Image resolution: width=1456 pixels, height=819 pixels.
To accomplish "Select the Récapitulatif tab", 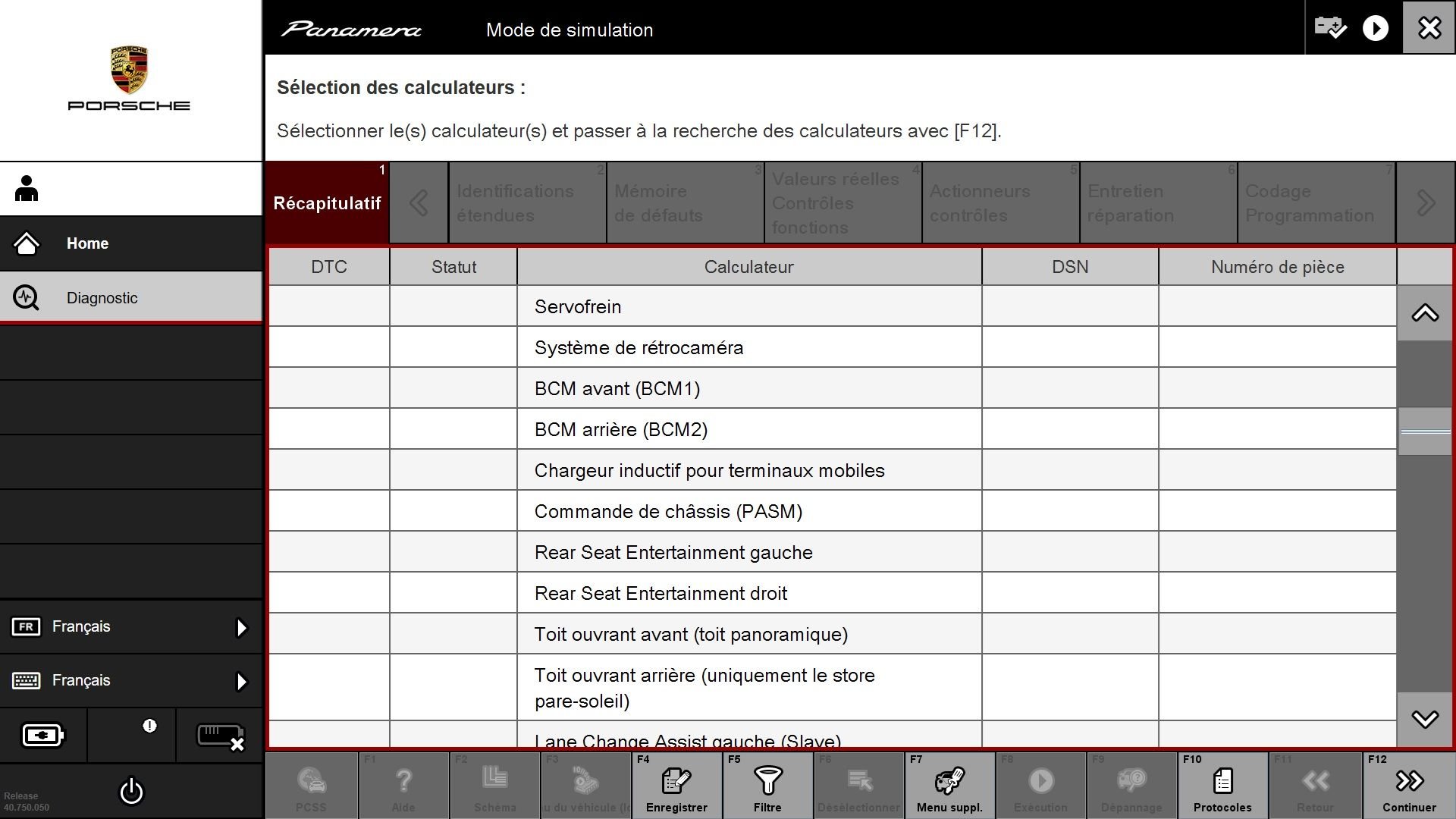I will pyautogui.click(x=327, y=202).
